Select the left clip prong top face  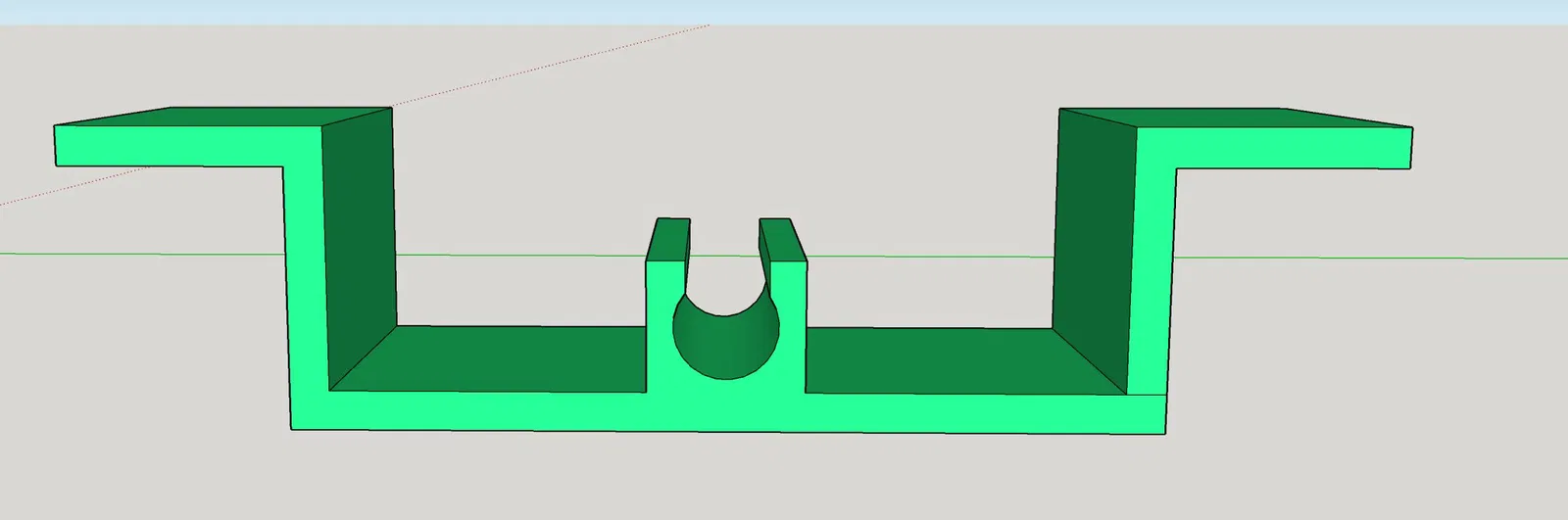click(669, 240)
